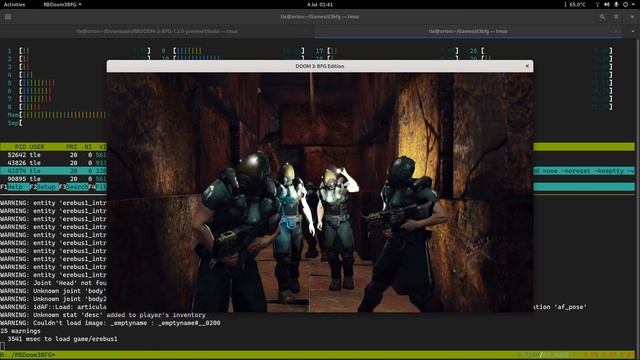Close the DOOM 3: BFG Edition window
This screenshot has width=640, height=360.
point(527,66)
